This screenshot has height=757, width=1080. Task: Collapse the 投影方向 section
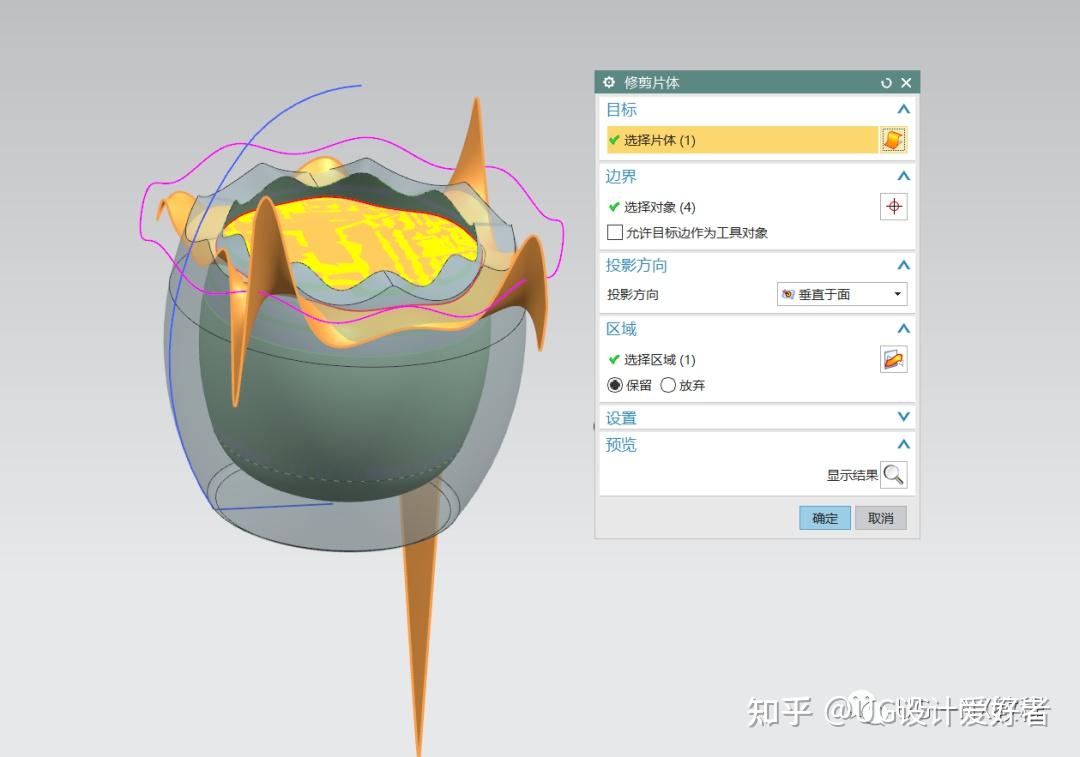(x=903, y=265)
